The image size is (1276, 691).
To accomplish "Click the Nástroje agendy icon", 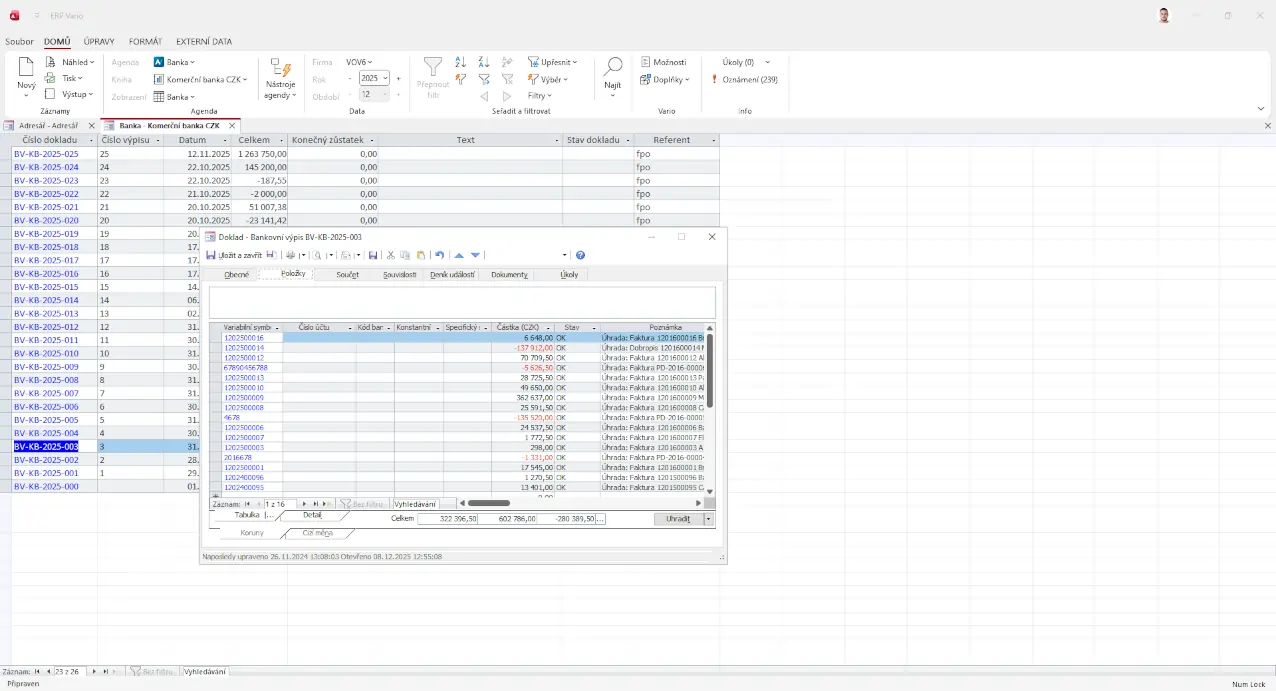I will (280, 68).
